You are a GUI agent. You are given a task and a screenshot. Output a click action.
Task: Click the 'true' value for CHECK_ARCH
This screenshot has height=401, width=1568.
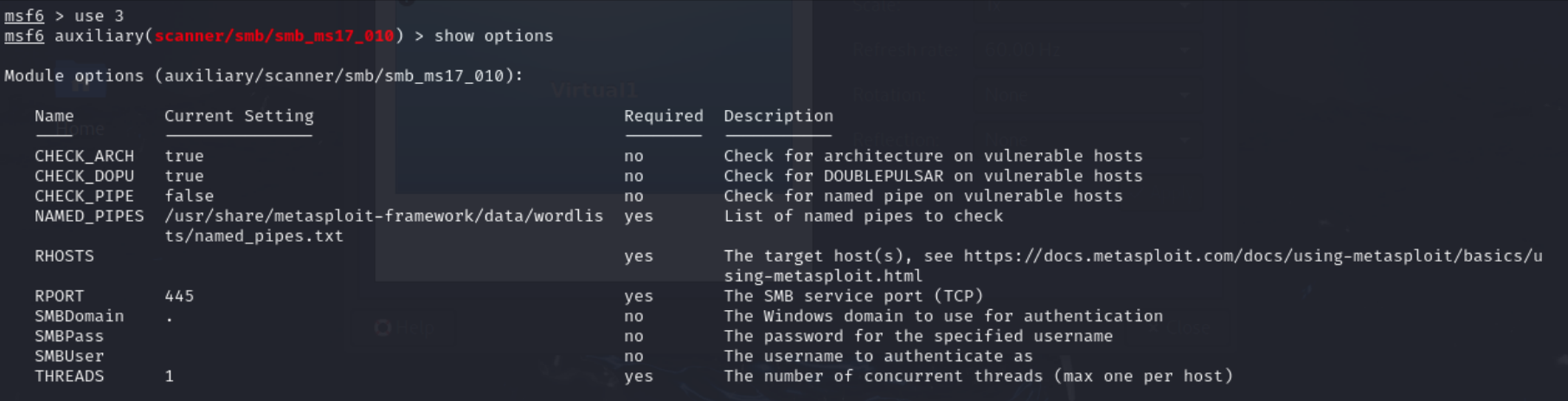click(184, 156)
